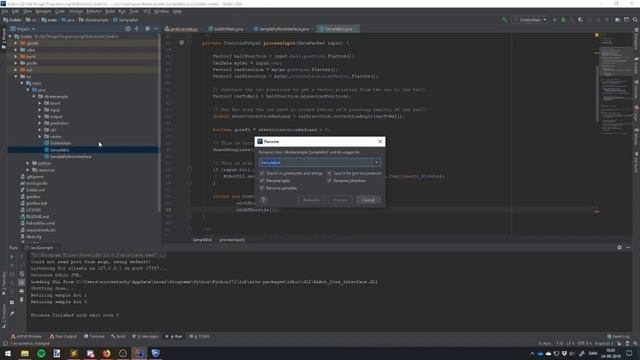
Task: Open File Explorer from taskbar
Action: pos(25,353)
